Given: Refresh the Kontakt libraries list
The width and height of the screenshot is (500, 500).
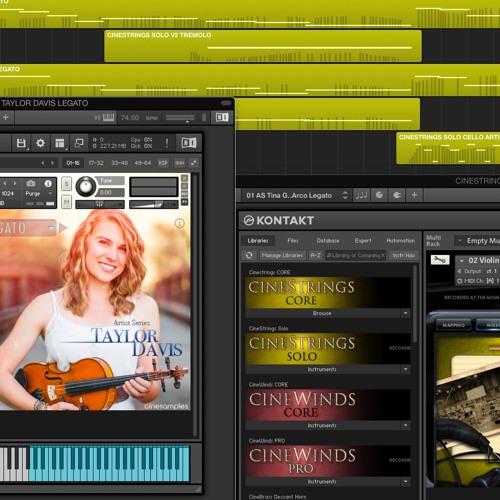Looking at the screenshot, I should coord(249,255).
